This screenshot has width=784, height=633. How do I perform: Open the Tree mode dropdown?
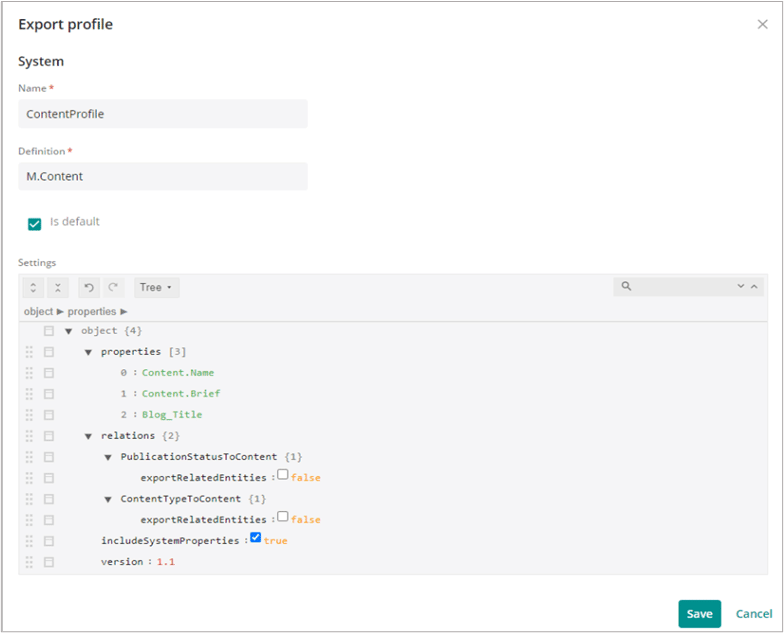click(156, 288)
